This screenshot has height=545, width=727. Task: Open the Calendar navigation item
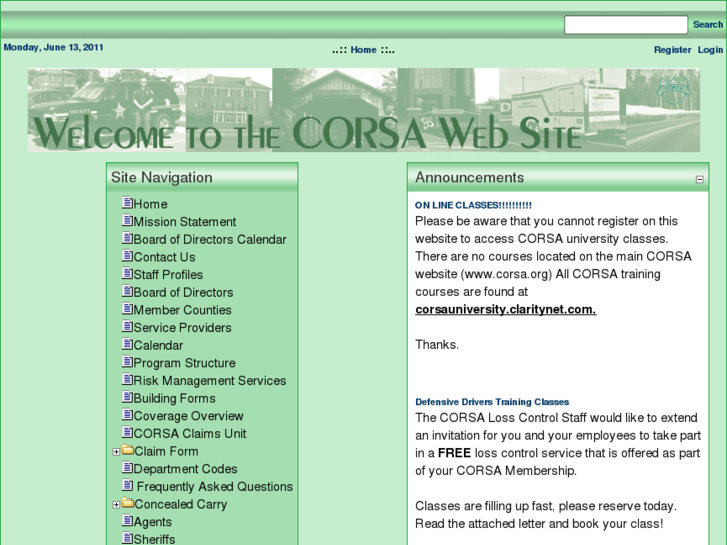pyautogui.click(x=158, y=345)
